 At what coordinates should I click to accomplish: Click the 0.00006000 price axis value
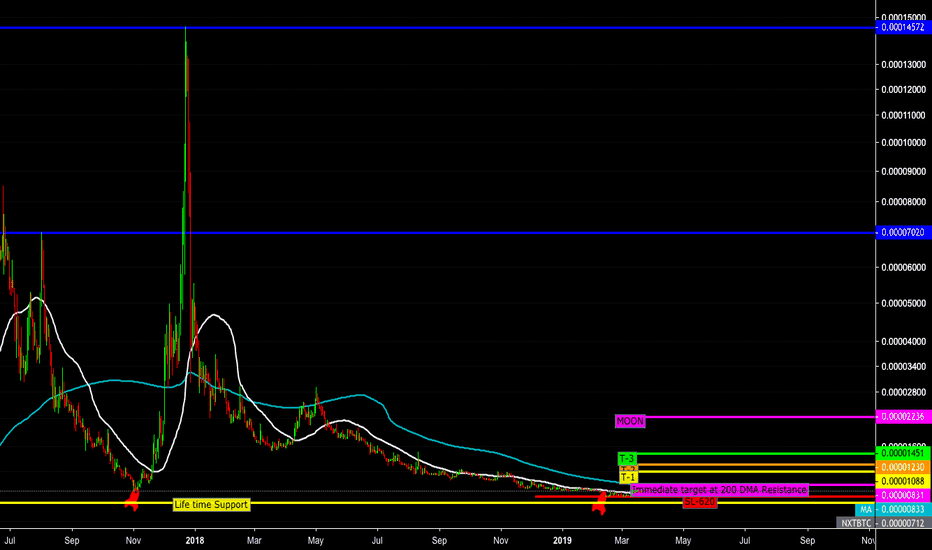(903, 268)
